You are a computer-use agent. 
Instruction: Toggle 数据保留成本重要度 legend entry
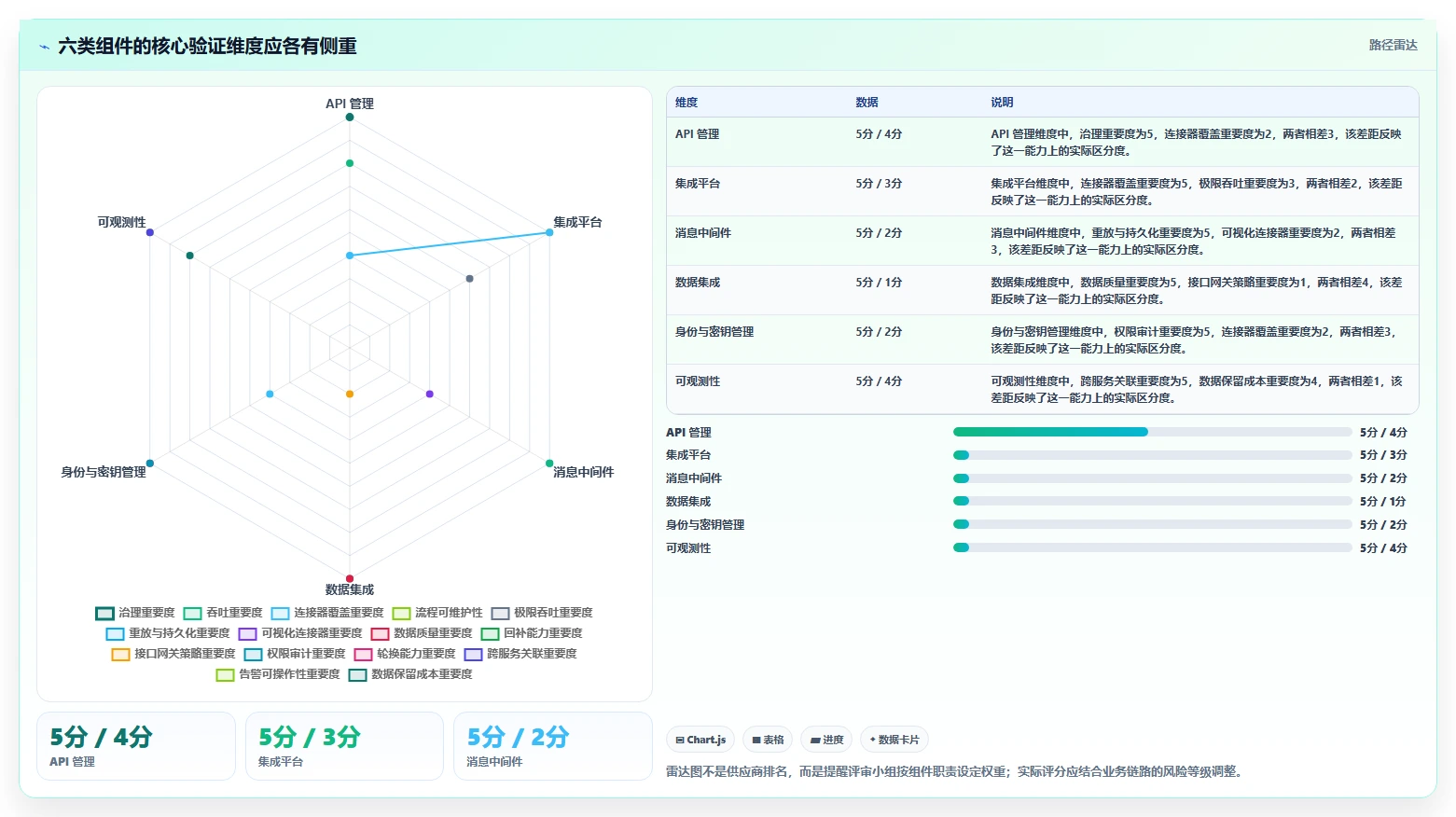410,674
